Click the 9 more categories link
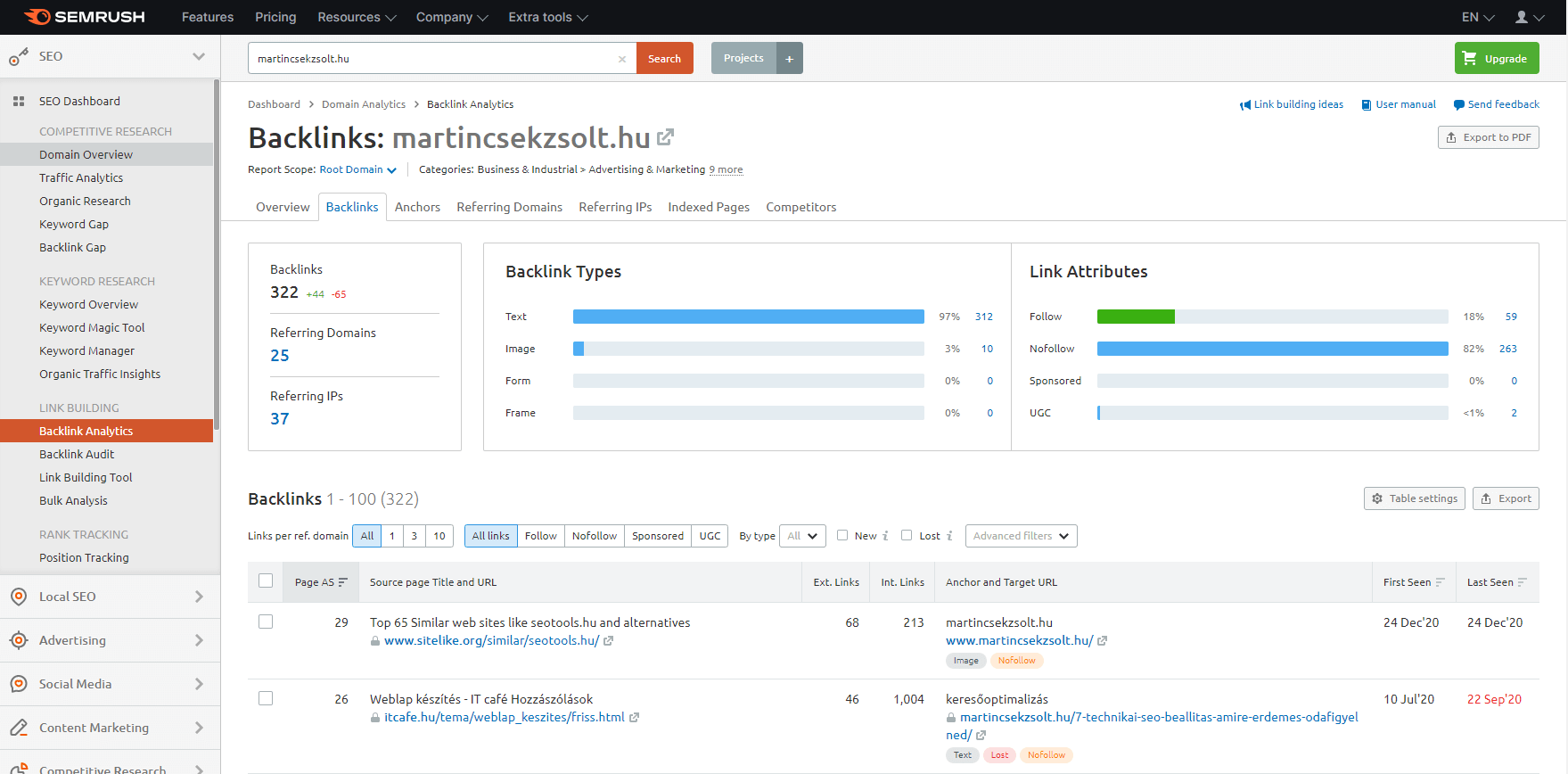The height and width of the screenshot is (774, 1568). coord(726,169)
